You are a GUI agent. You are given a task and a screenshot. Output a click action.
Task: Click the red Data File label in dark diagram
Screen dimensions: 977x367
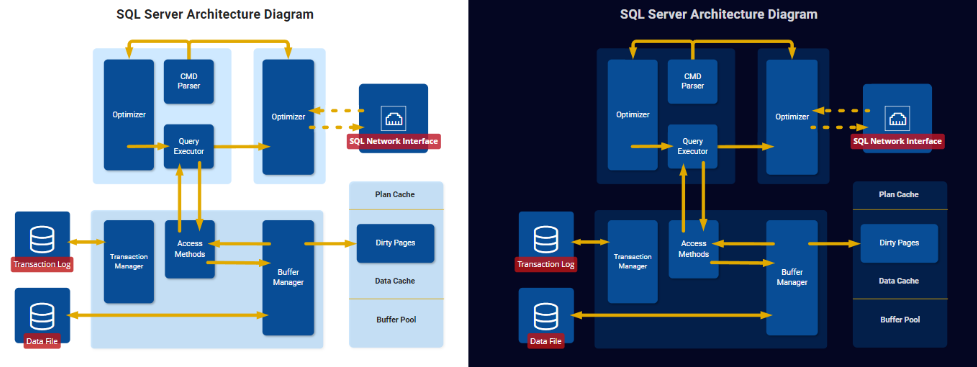[546, 341]
